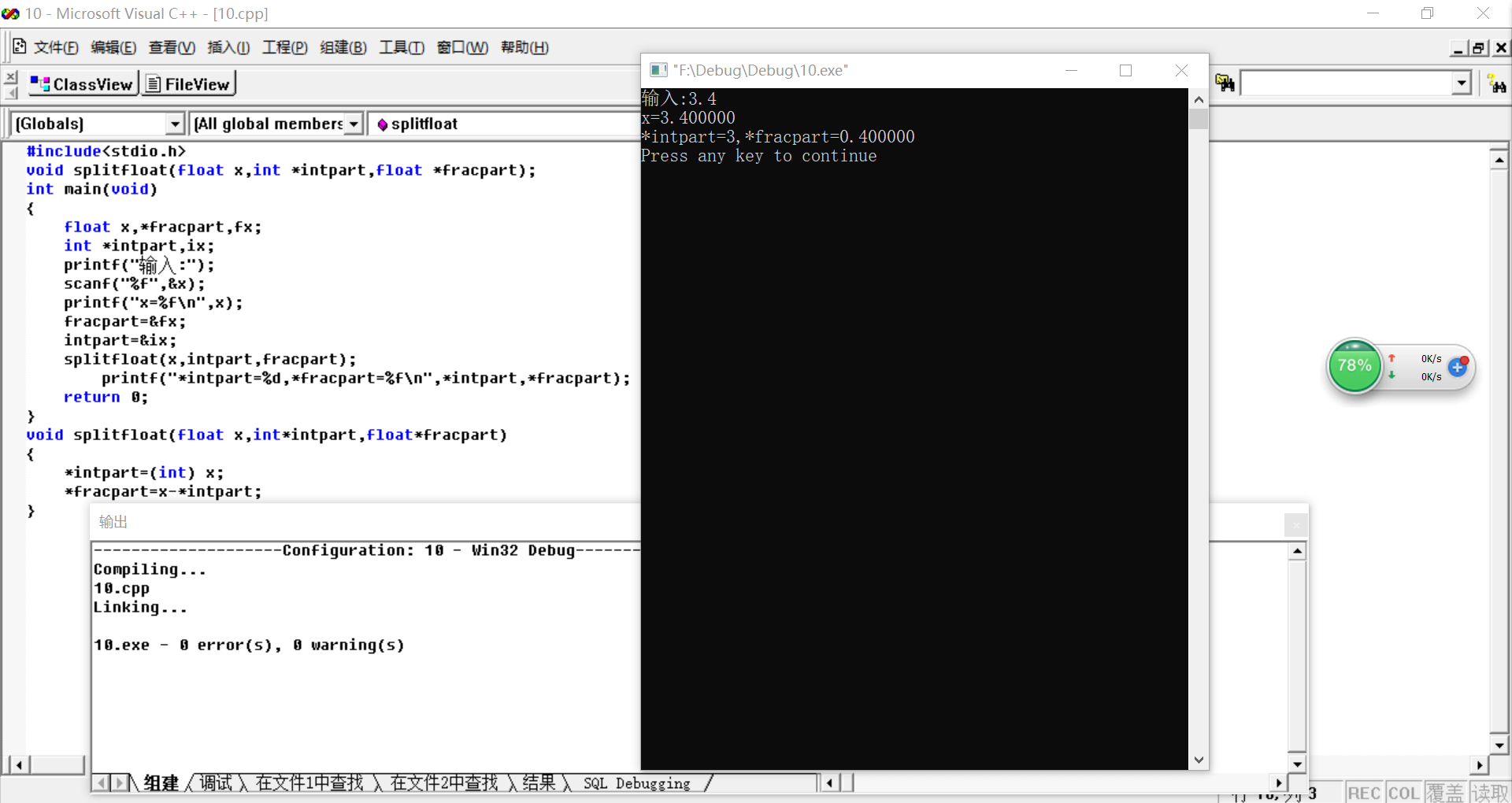Expand the All global members dropdown

point(354,124)
